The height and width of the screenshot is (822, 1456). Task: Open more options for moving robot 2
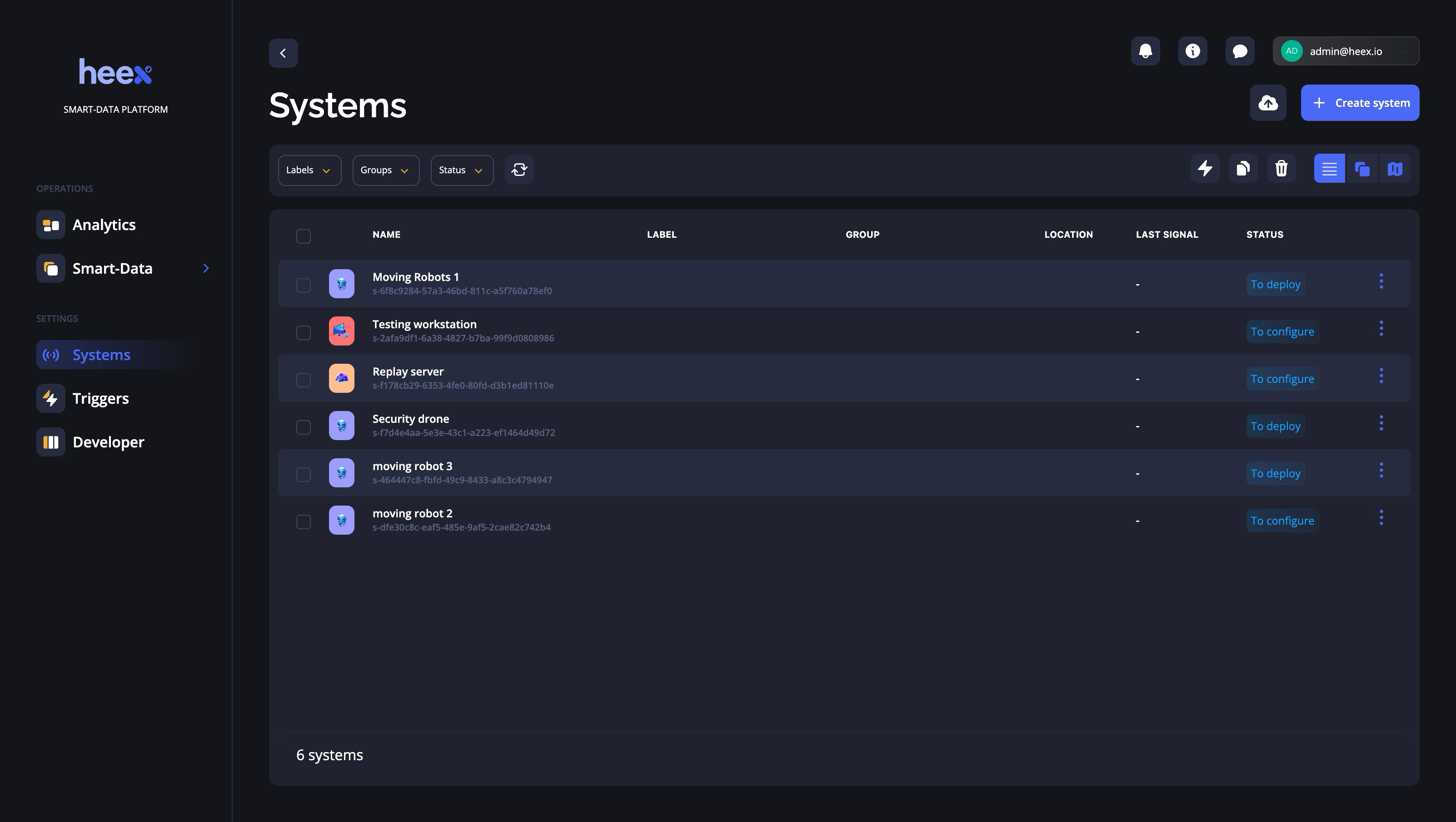point(1381,518)
